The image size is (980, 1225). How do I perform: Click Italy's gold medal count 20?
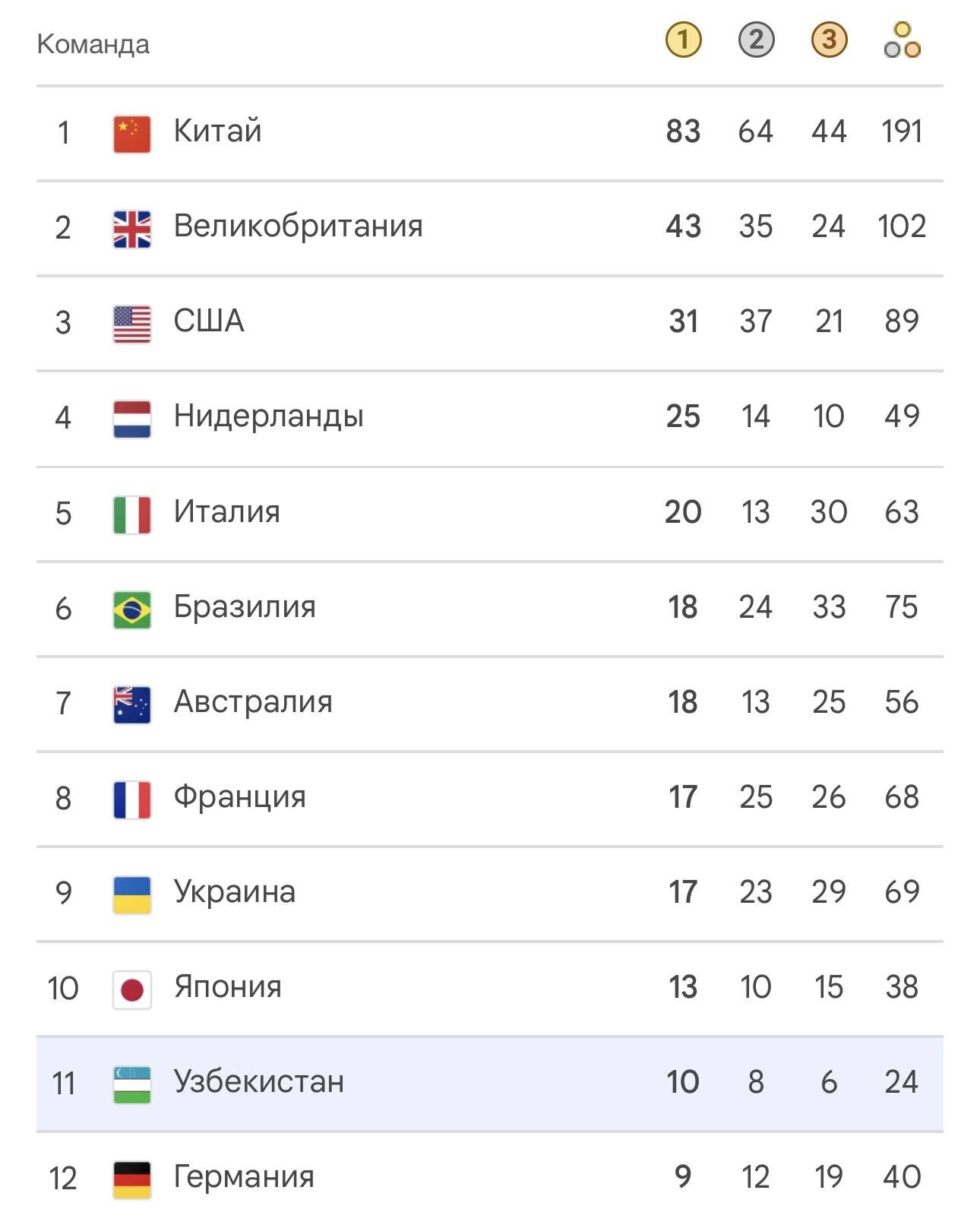click(x=683, y=512)
